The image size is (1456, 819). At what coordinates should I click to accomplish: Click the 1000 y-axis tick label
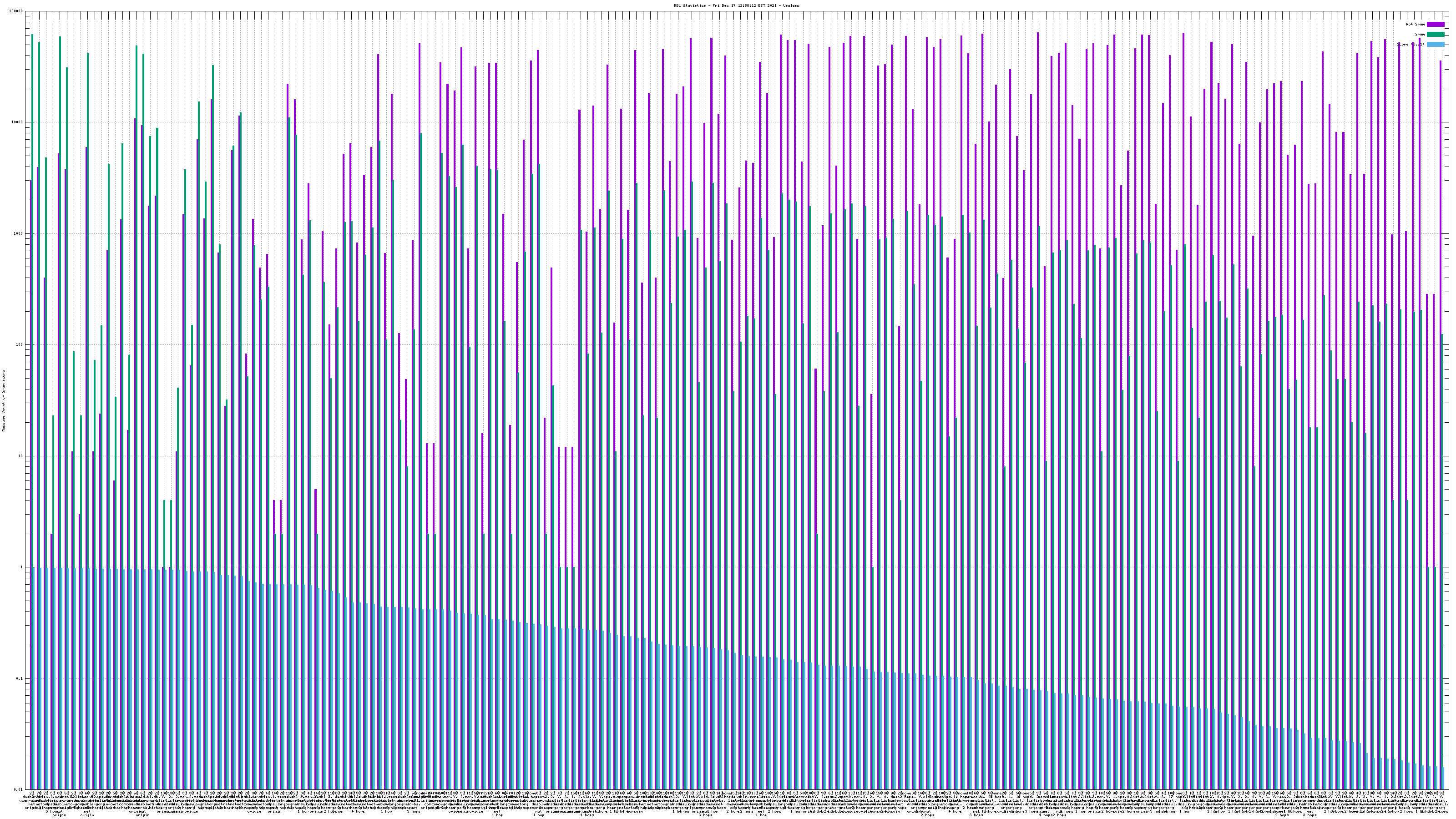(19, 234)
